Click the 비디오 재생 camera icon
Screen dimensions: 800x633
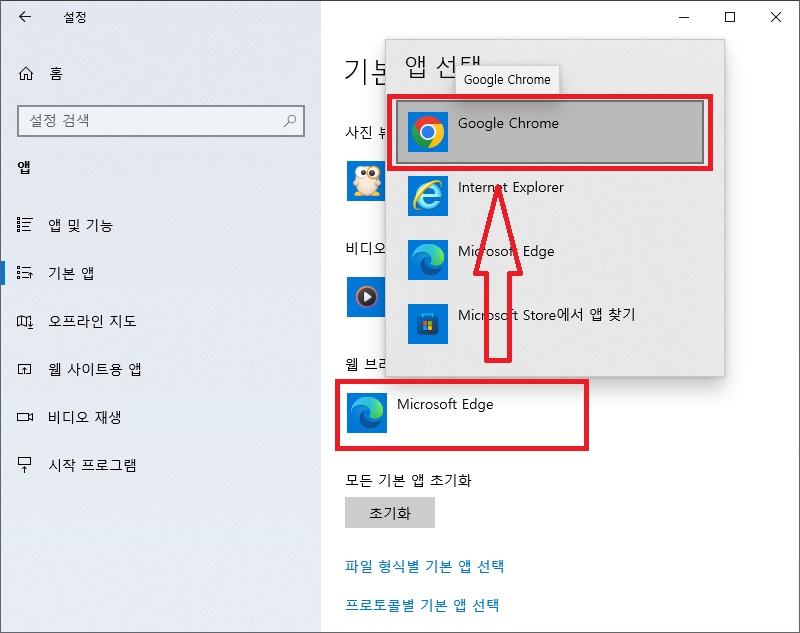point(24,417)
